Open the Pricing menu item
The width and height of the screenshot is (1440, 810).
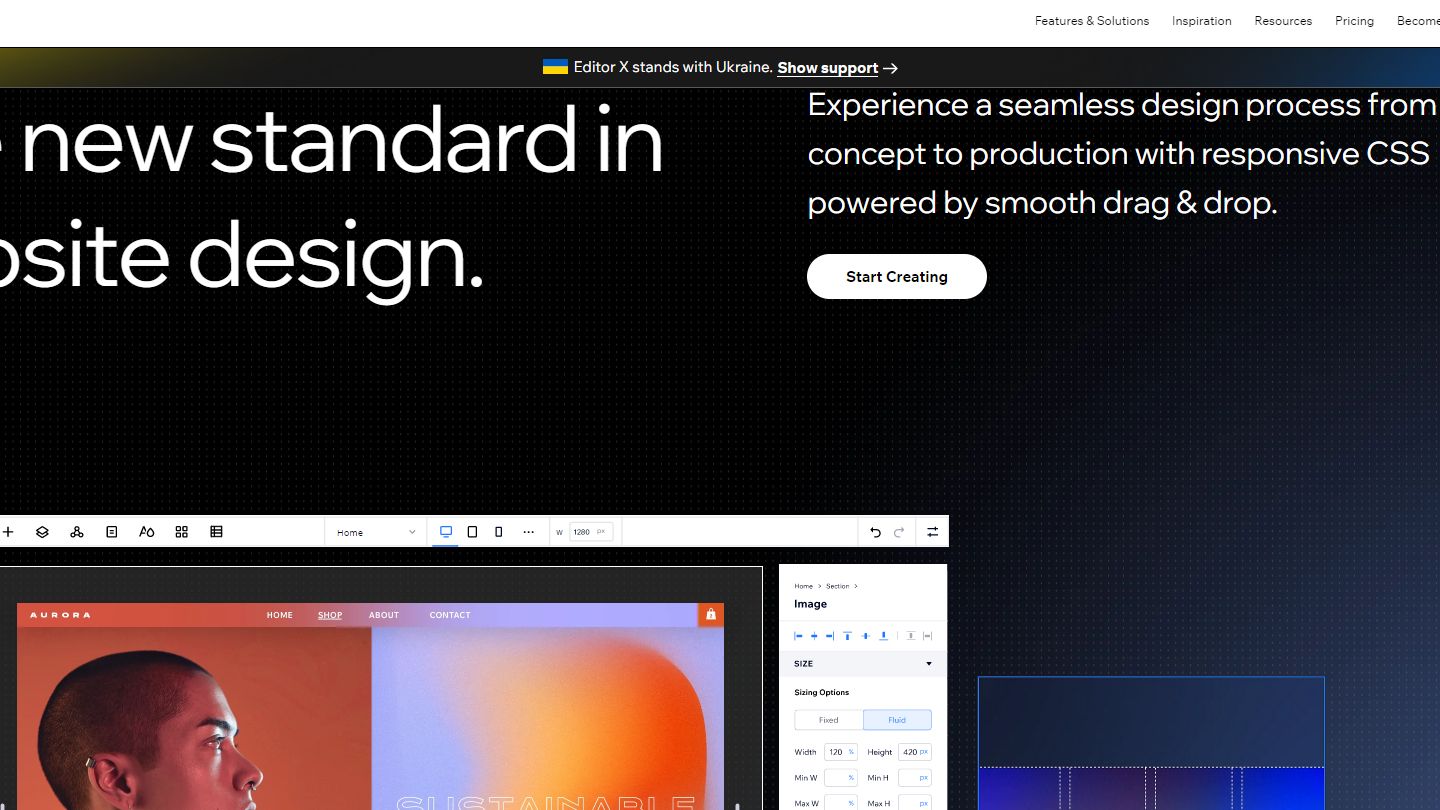(x=1354, y=21)
